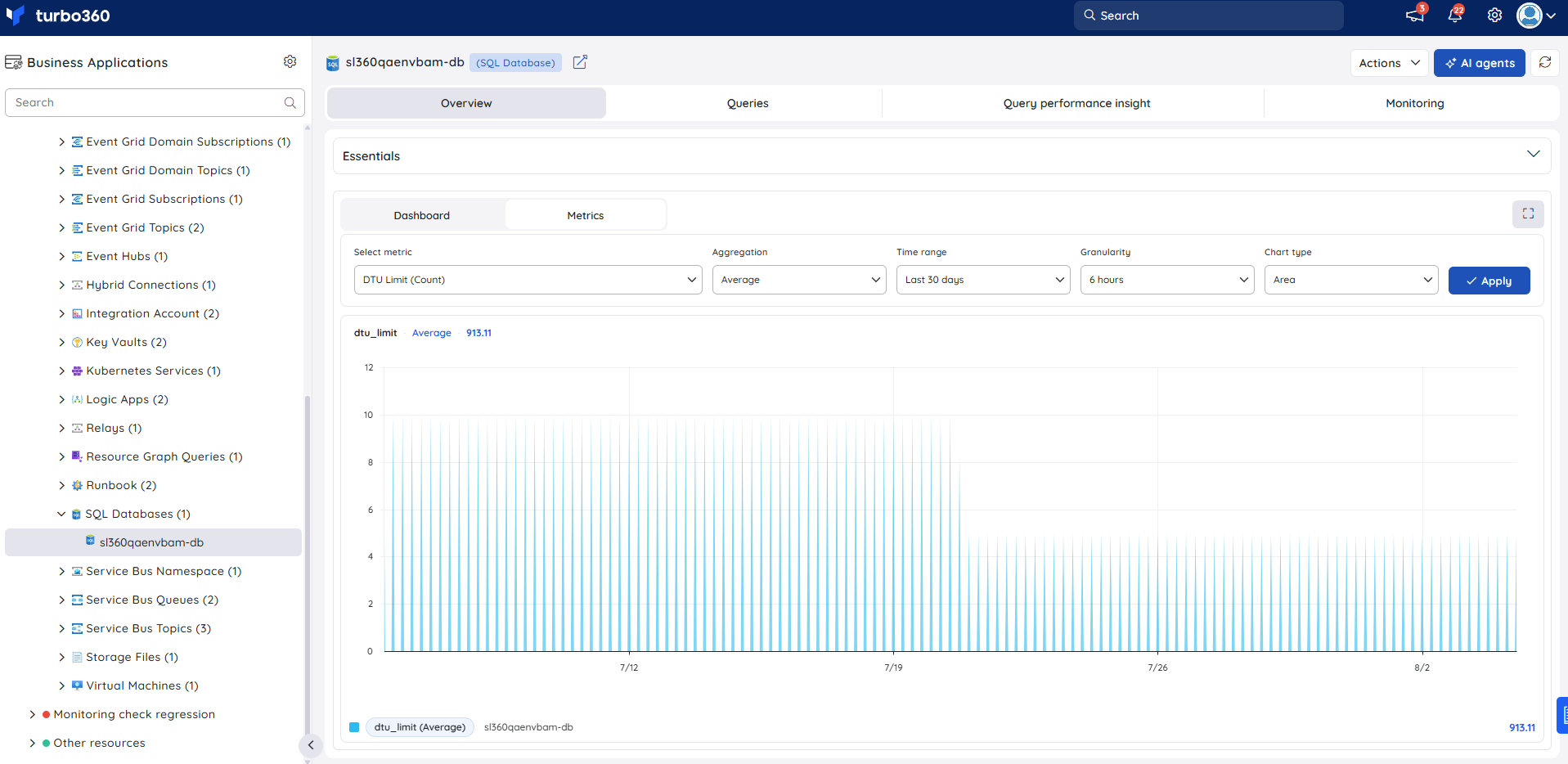Click the Key Vaults icon
This screenshot has width=1568, height=764.
[77, 343]
